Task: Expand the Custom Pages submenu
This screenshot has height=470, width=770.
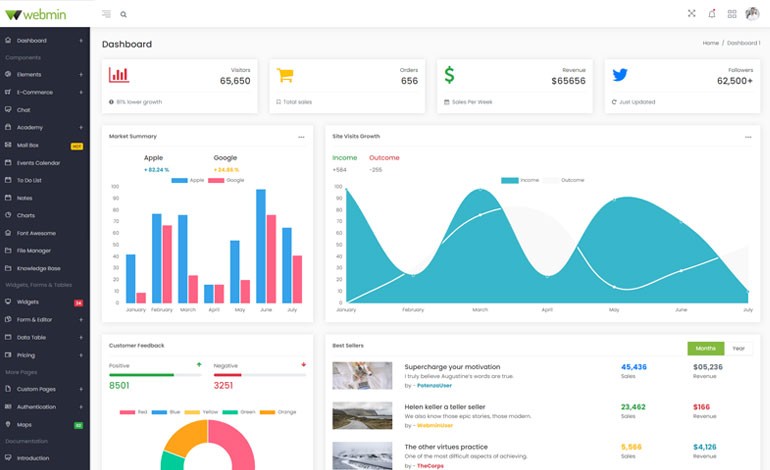Action: tap(81, 389)
